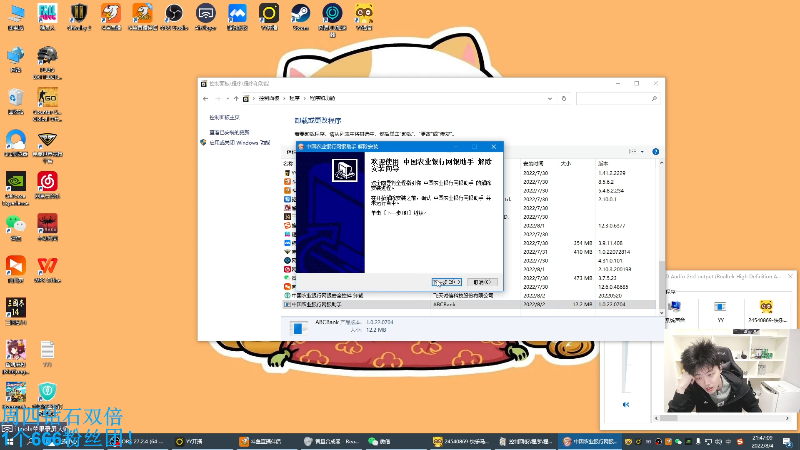Open the yellow raccoon YY Voice shortcut
Image resolution: width=800 pixels, height=450 pixels.
click(364, 17)
